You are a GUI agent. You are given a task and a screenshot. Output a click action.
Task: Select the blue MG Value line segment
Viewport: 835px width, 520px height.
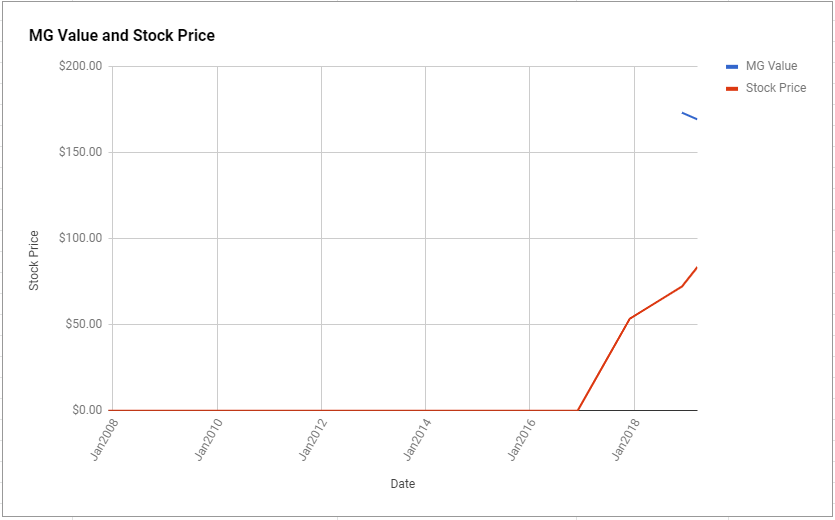pos(690,116)
